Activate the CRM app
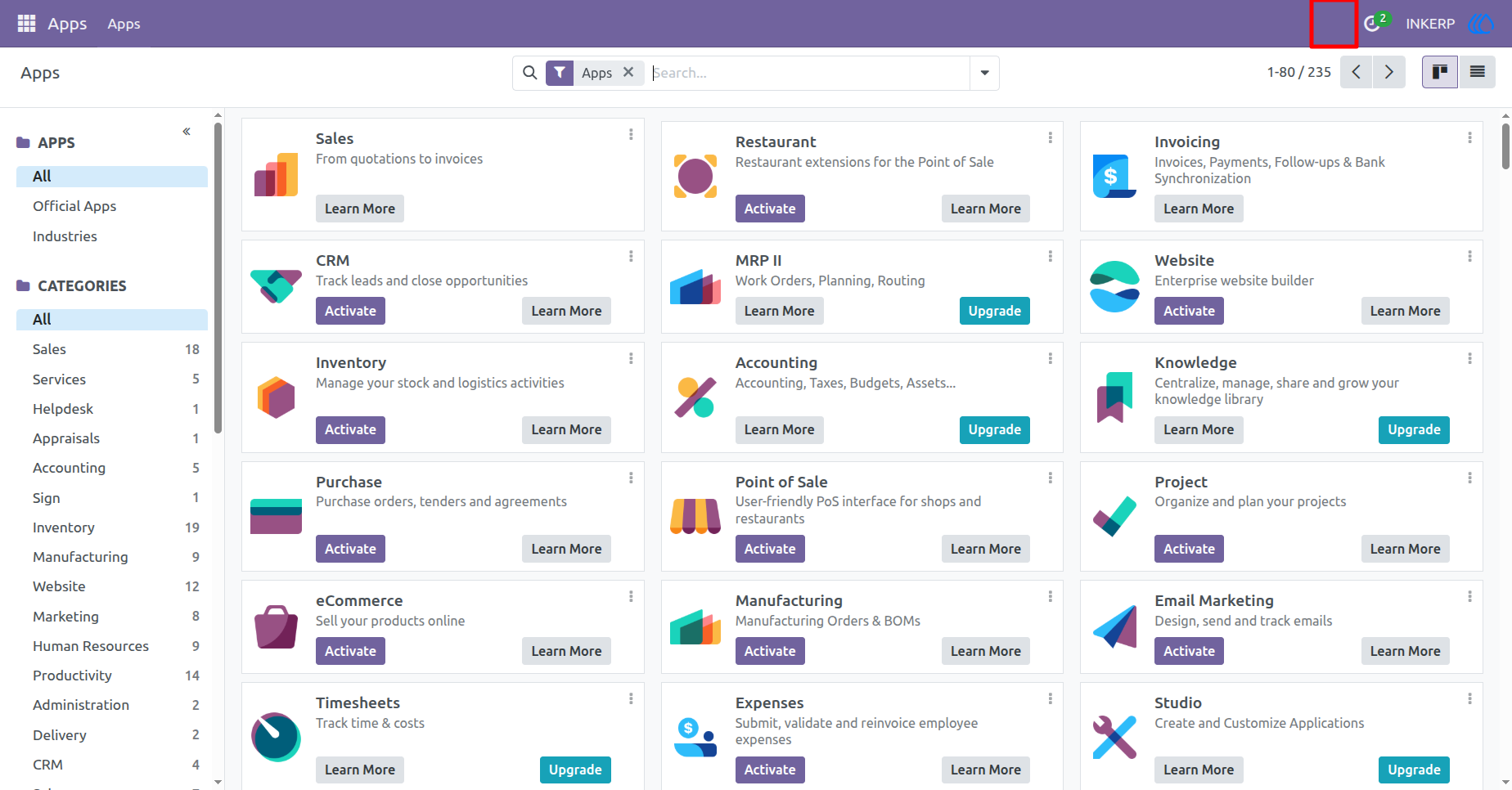This screenshot has height=790, width=1512. coord(350,311)
